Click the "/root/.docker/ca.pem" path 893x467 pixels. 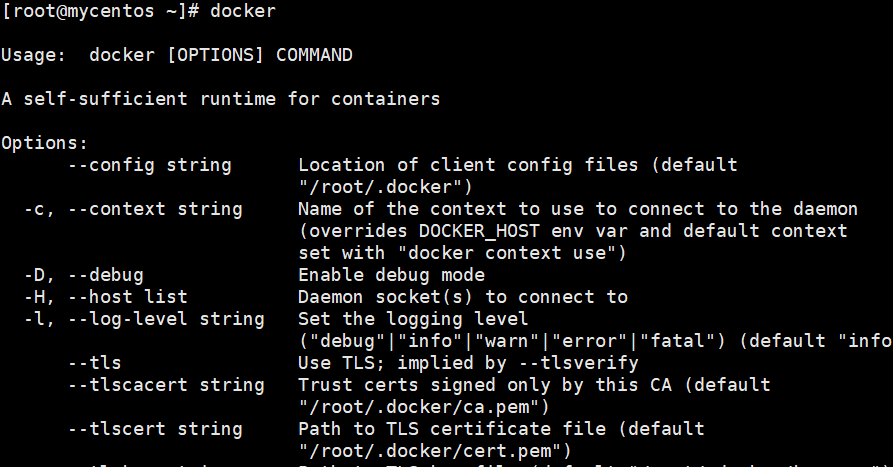click(424, 407)
